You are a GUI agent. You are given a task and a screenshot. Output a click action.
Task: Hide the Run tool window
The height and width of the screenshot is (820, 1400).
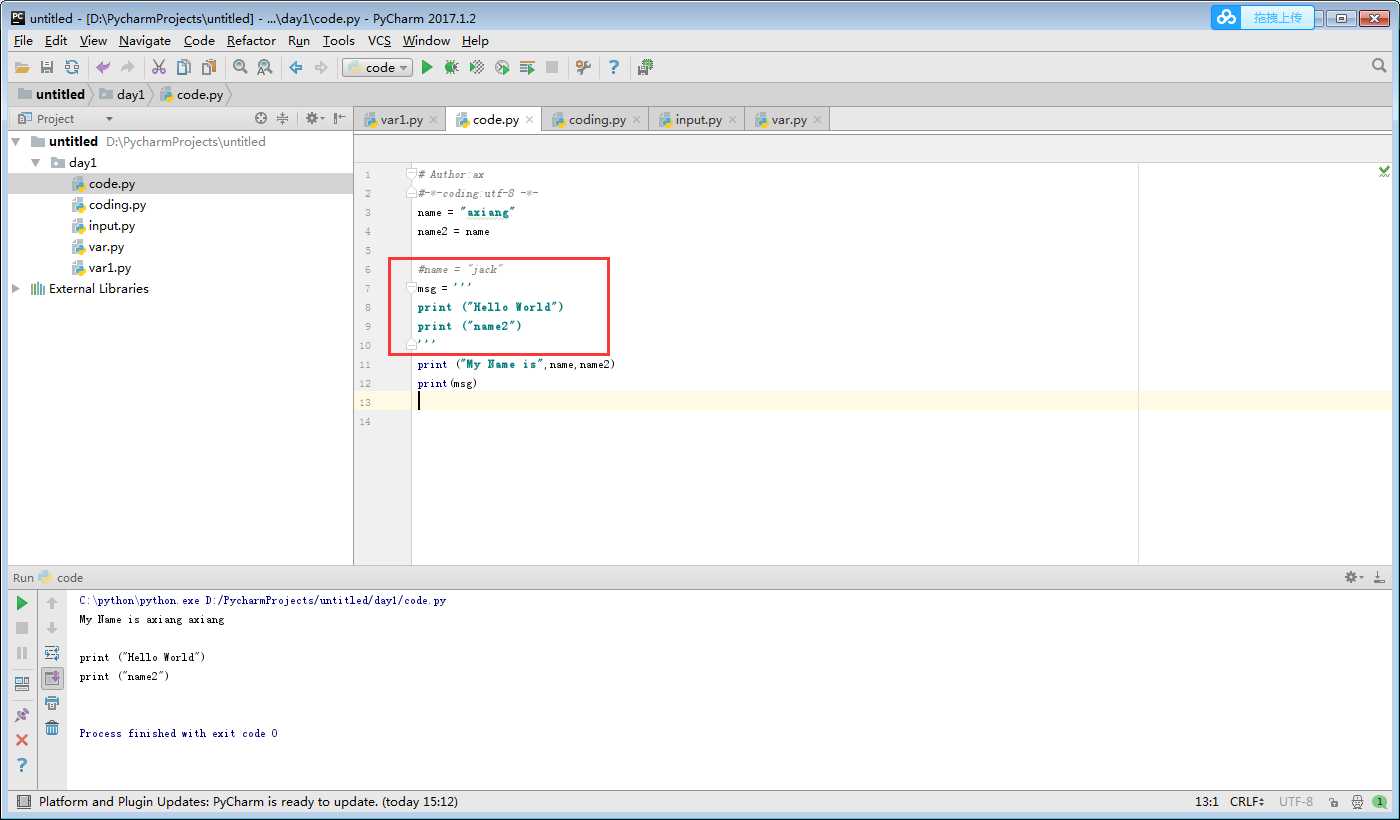1380,577
